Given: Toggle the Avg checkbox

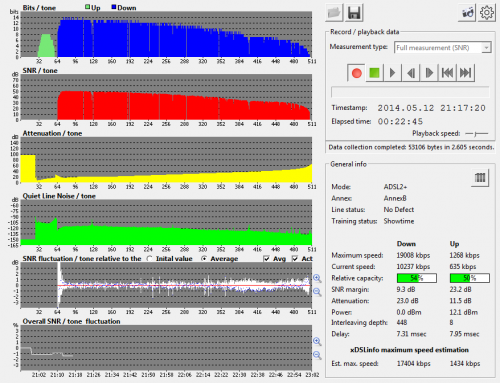Looking at the screenshot, I should [x=266, y=259].
